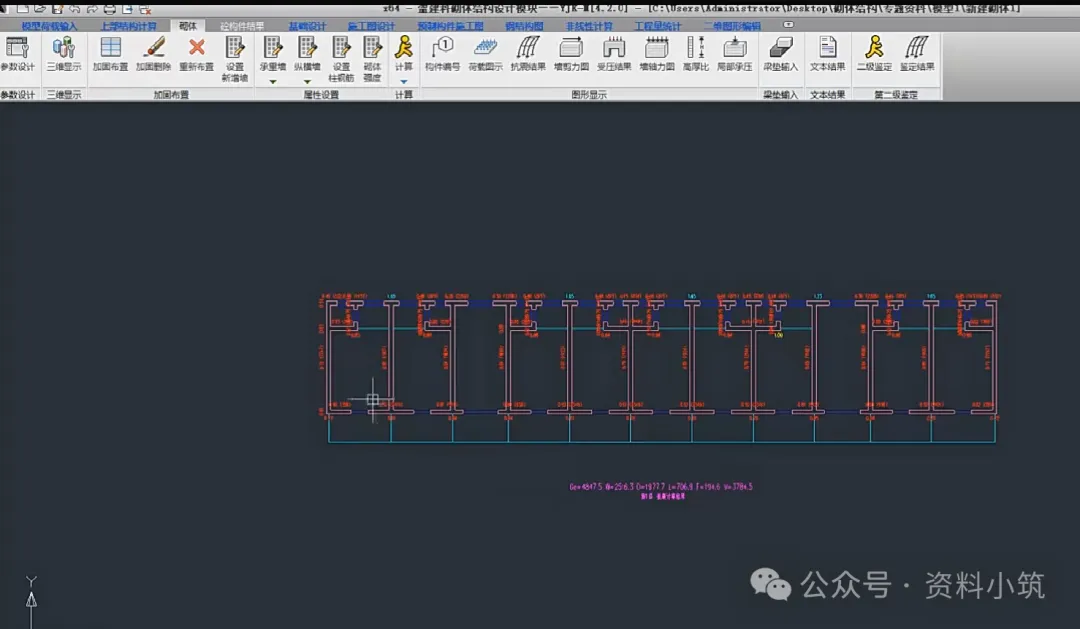Open the 文本结果 text results document
This screenshot has width=1080, height=629.
[x=827, y=54]
